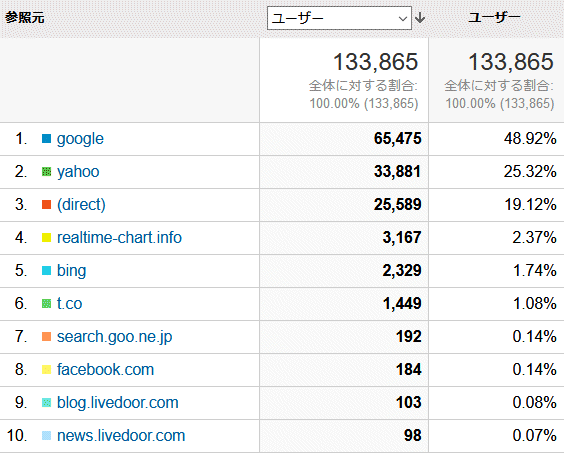Click the google source link
This screenshot has height=454, width=564.
tap(80, 139)
